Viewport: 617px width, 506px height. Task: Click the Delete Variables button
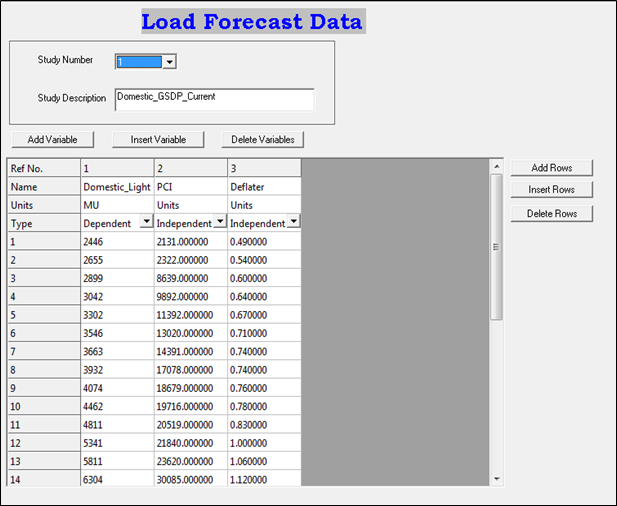(263, 140)
